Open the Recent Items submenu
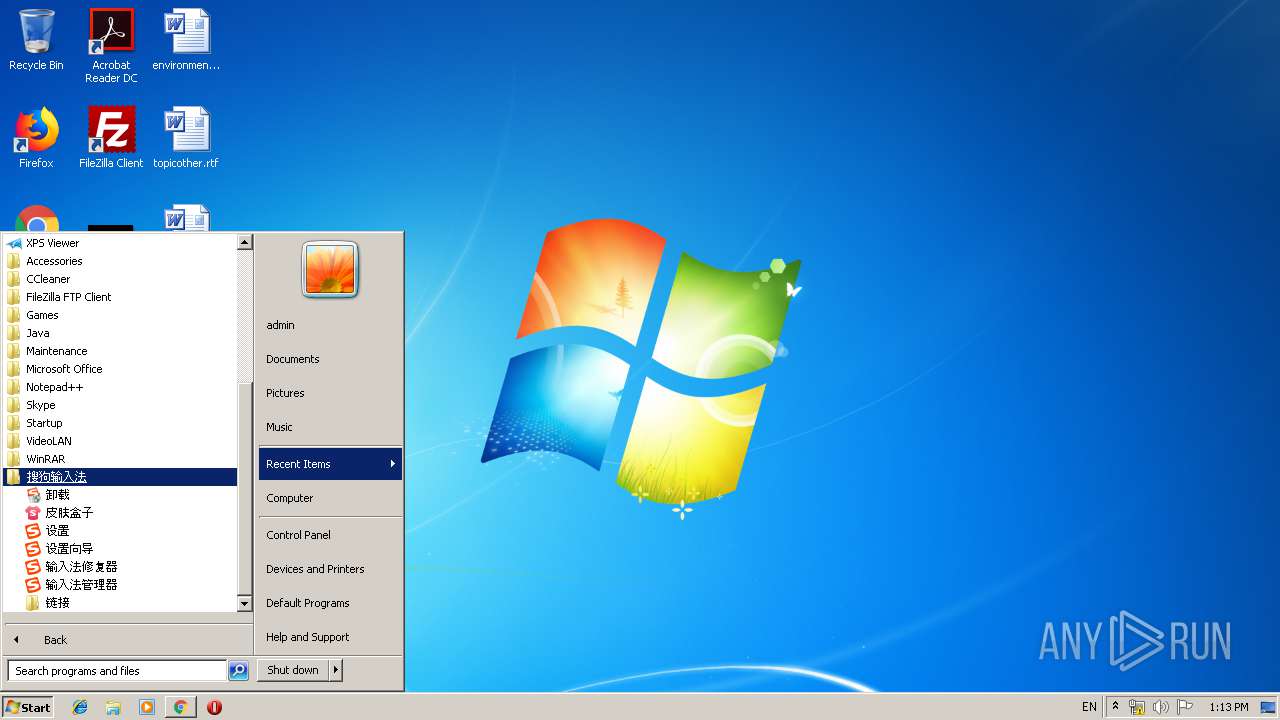This screenshot has width=1280, height=720. (330, 464)
